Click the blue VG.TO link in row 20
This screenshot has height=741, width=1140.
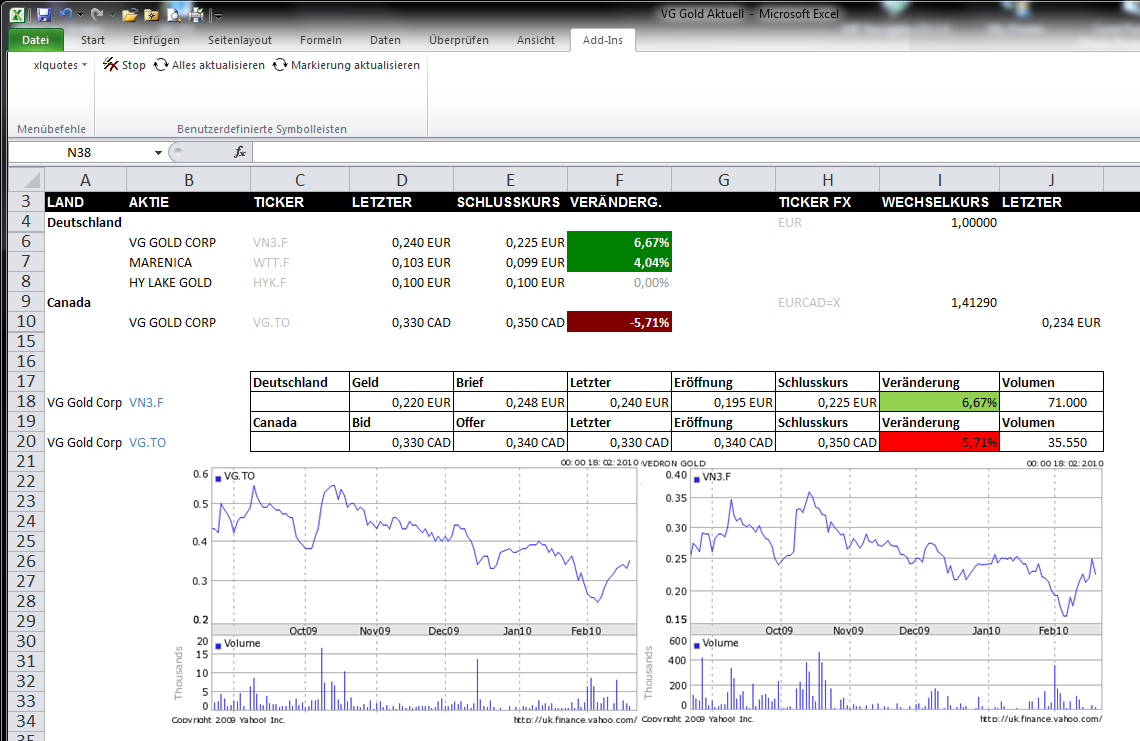(x=148, y=442)
